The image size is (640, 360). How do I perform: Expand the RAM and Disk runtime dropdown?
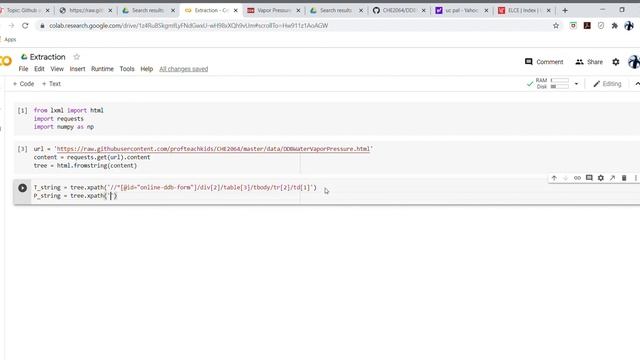pos(576,84)
